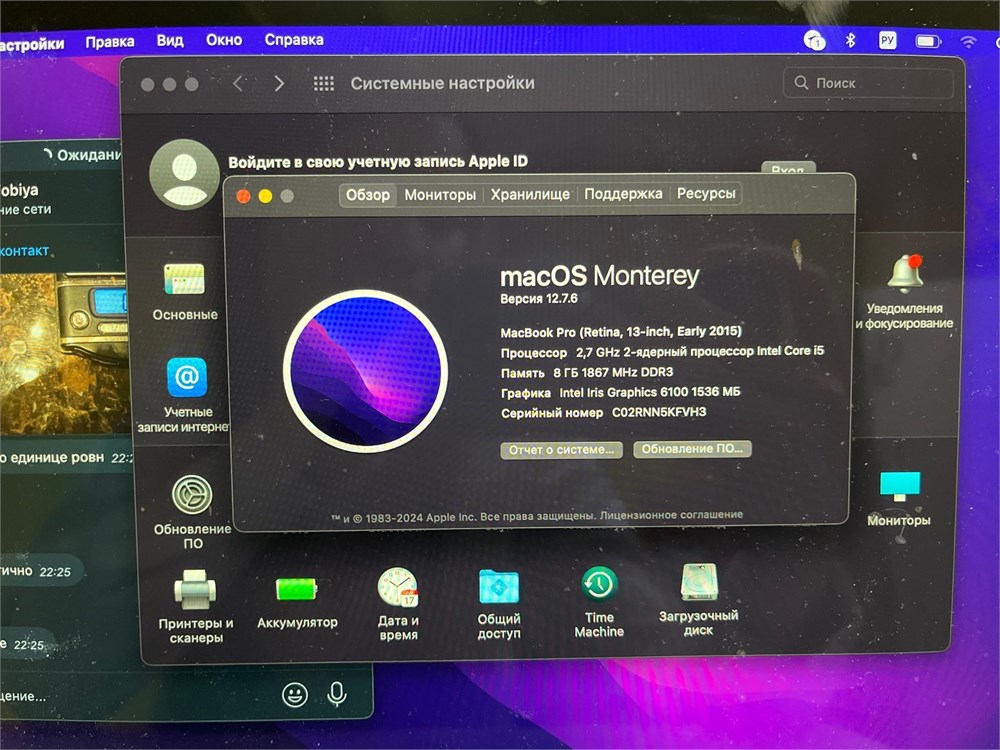This screenshot has width=1000, height=750.
Task: Open the Справка menu
Action: point(294,40)
